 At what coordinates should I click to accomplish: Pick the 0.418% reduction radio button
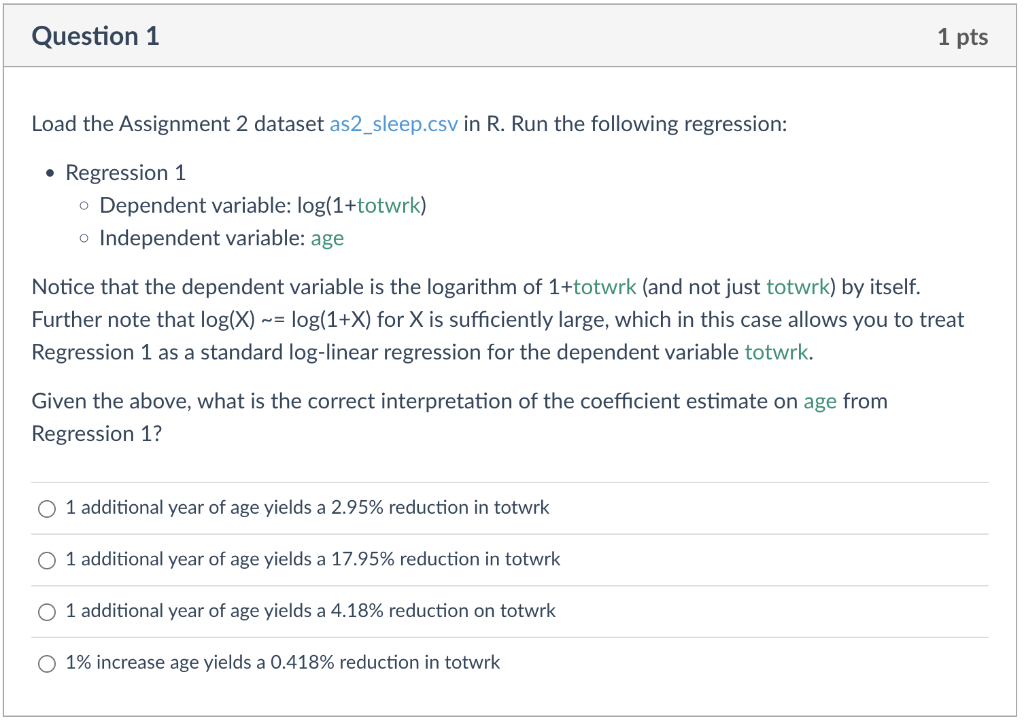[x=47, y=664]
